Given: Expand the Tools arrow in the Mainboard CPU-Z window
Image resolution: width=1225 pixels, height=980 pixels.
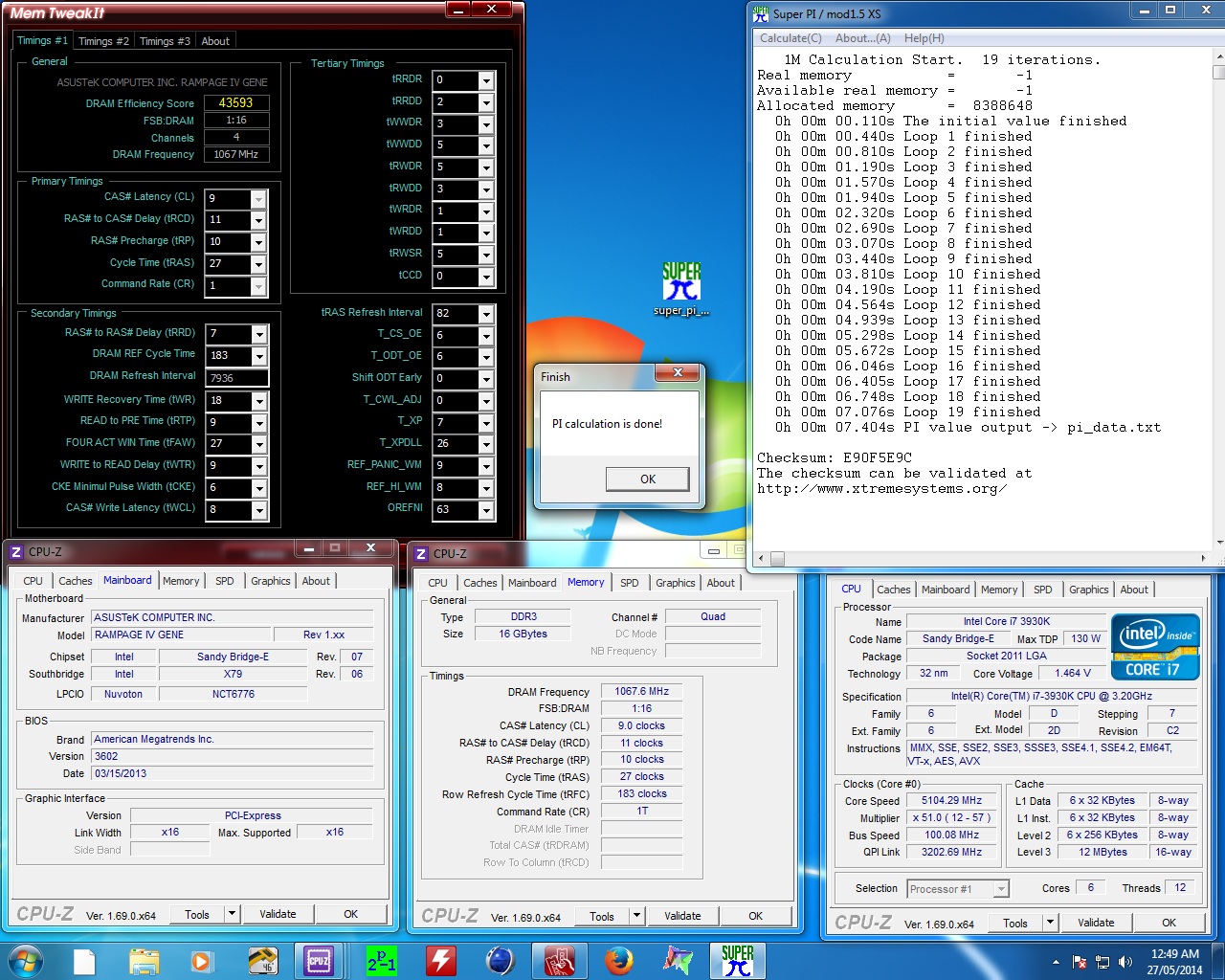Looking at the screenshot, I should [x=231, y=914].
